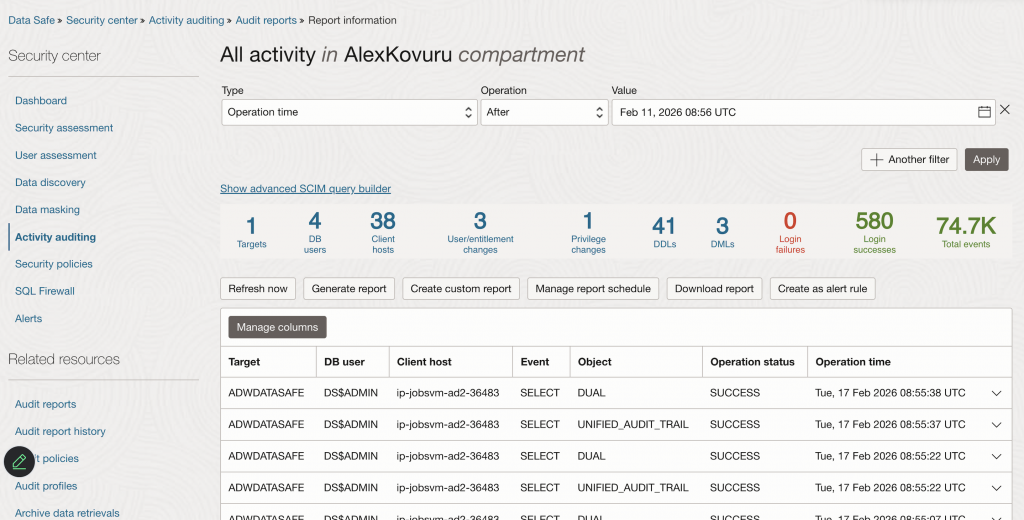Open Data masking from the sidebar
This screenshot has width=1024, height=520.
coord(47,210)
